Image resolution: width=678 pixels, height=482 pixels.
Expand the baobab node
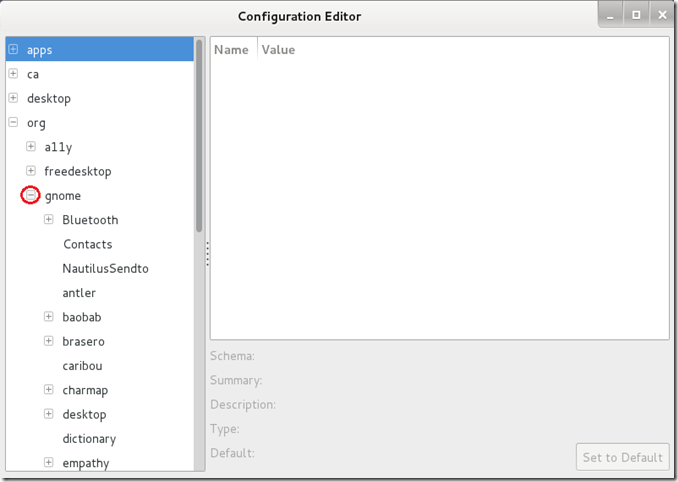[x=48, y=317]
